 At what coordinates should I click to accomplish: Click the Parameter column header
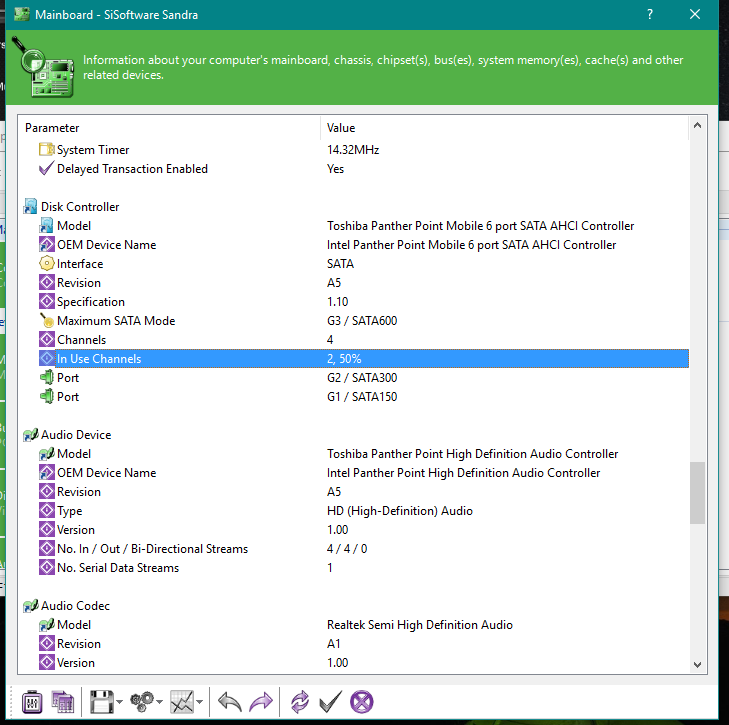[171, 128]
